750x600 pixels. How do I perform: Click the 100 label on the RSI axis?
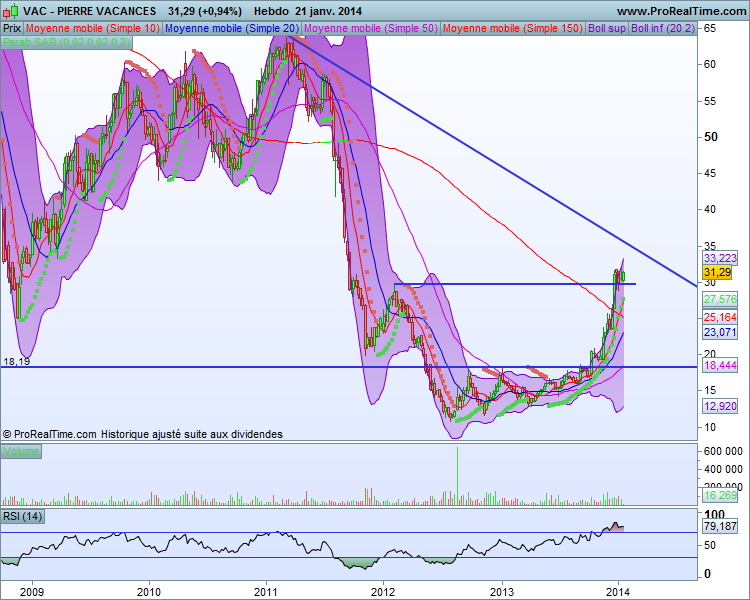click(x=715, y=515)
